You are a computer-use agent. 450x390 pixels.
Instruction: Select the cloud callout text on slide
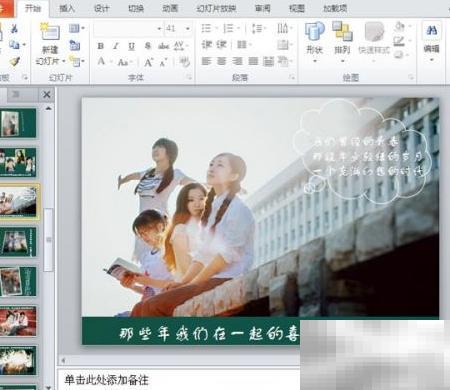tap(368, 156)
